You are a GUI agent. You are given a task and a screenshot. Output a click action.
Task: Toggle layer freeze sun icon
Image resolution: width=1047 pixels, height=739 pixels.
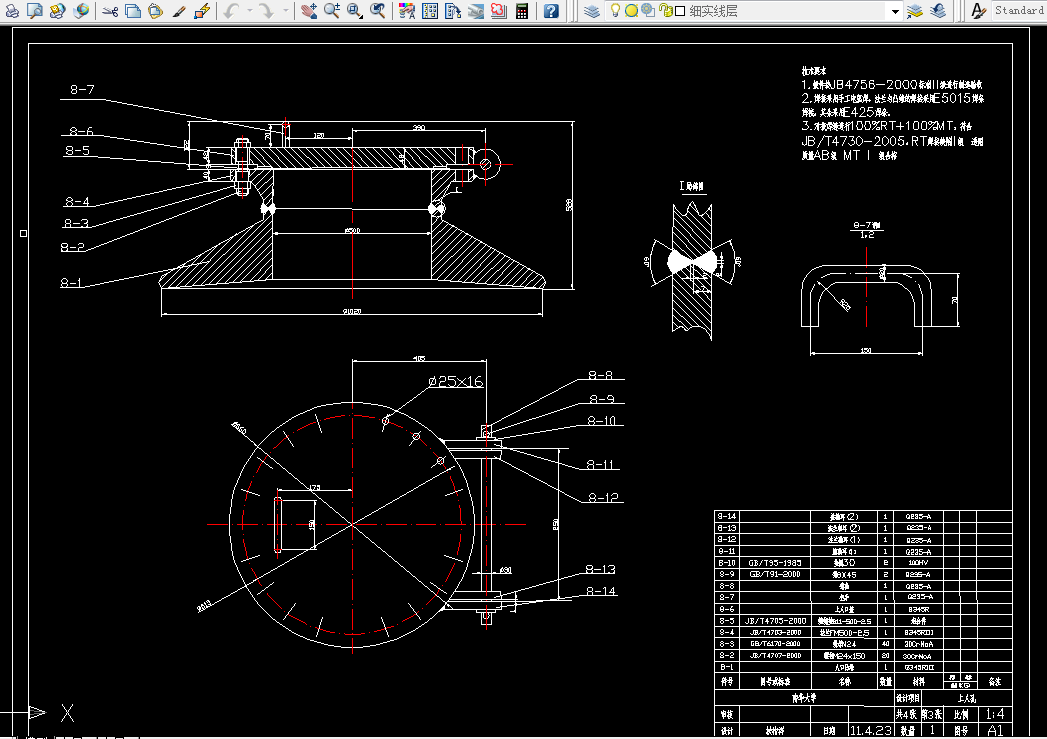(x=631, y=11)
